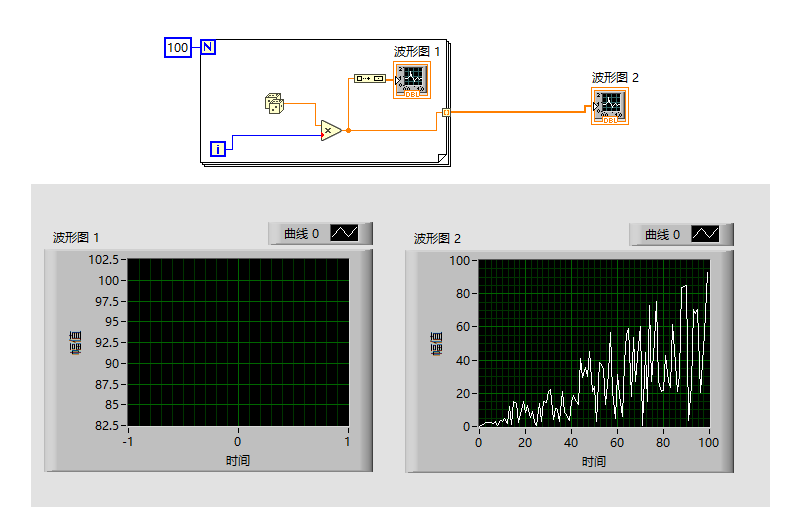Image resolution: width=788 pixels, height=532 pixels.
Task: Click the 波形图 2 terminal in the block diagram
Action: coord(610,106)
